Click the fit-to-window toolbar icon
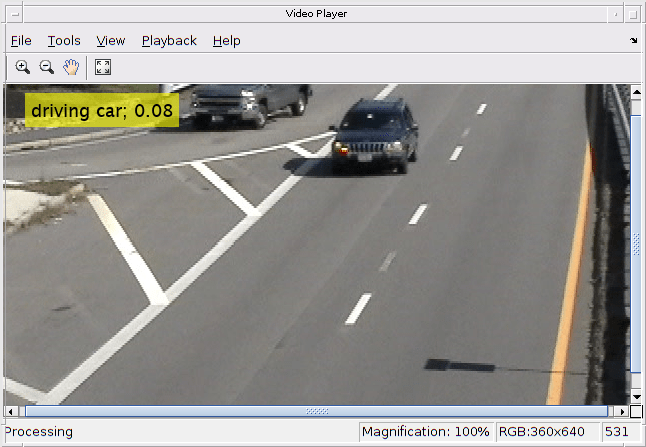 click(x=102, y=67)
